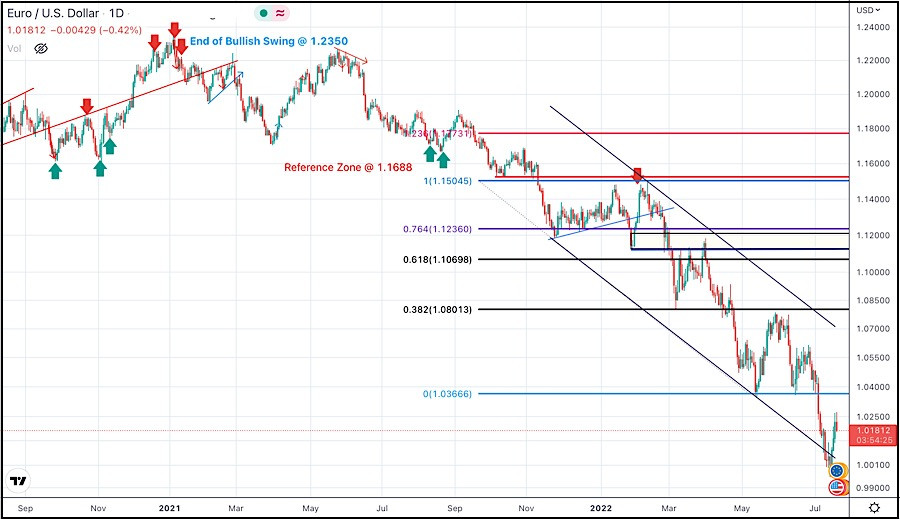The height and width of the screenshot is (519, 900).
Task: Click the 1.24000 price axis label
Action: 872,27
